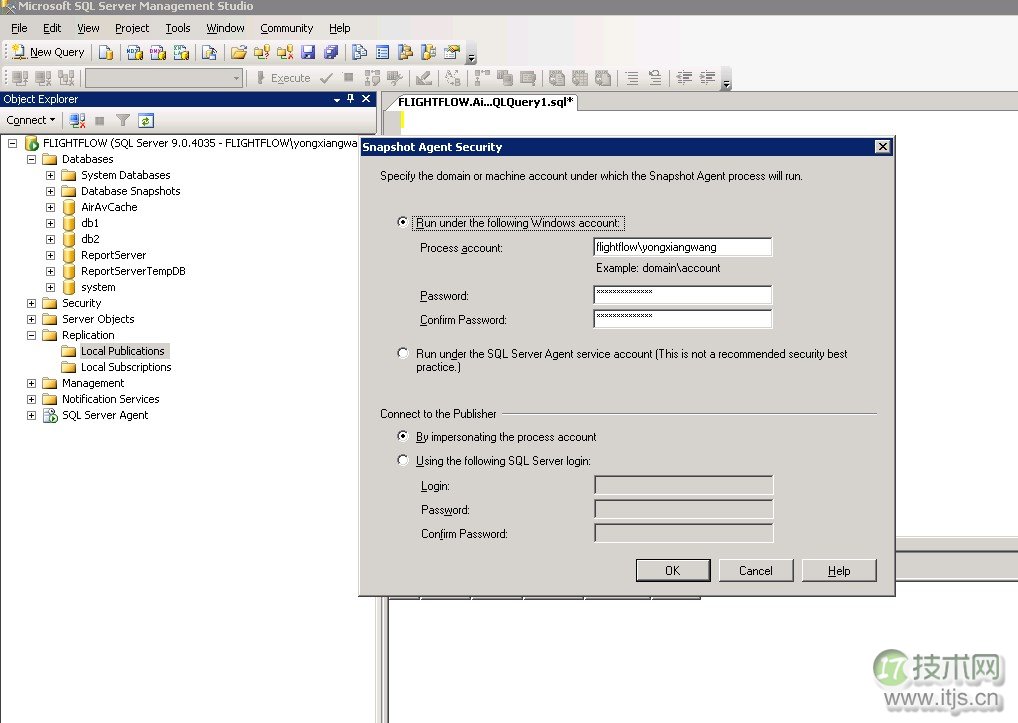Expand the AirAvCache database node
The height and width of the screenshot is (723, 1018).
coord(50,207)
